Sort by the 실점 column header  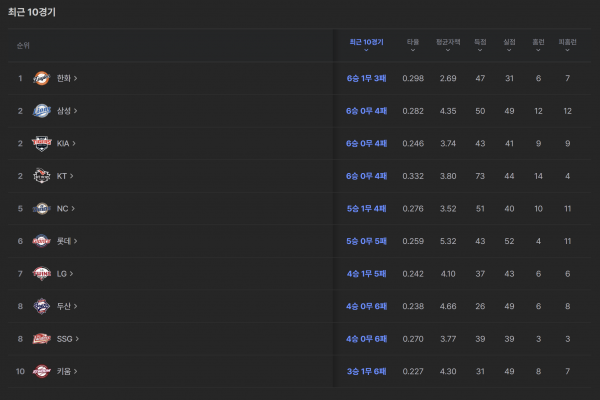(x=509, y=45)
